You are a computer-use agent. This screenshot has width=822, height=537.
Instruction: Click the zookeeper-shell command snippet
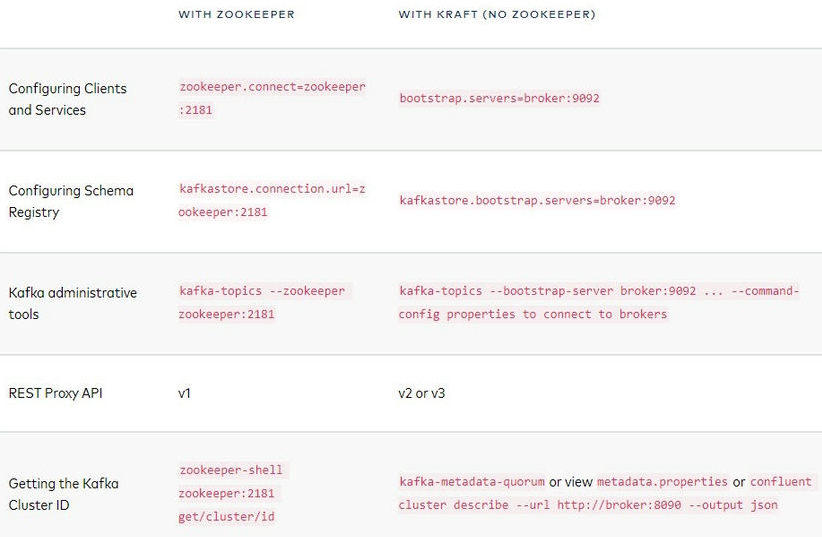[x=231, y=493]
